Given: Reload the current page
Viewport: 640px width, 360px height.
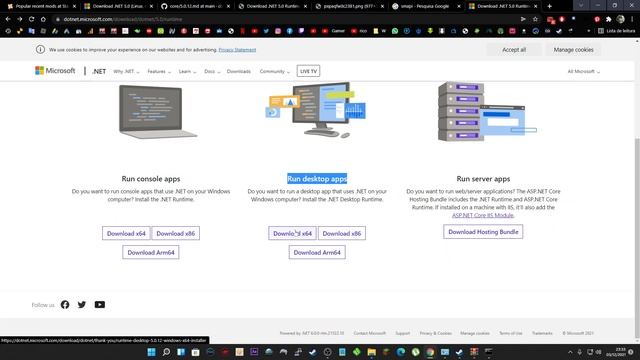Looking at the screenshot, I should [31, 19].
